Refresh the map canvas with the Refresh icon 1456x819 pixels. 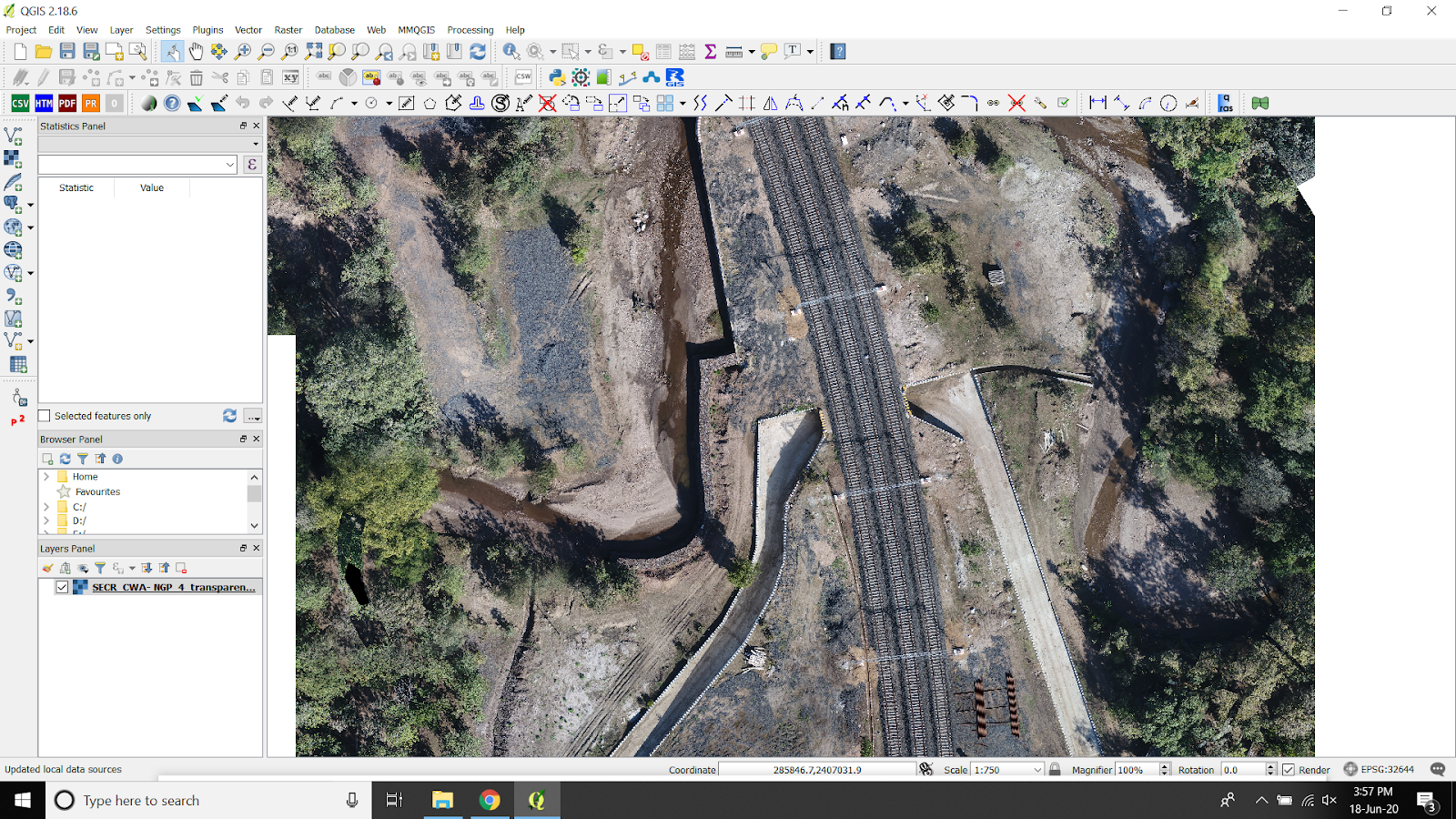[478, 52]
